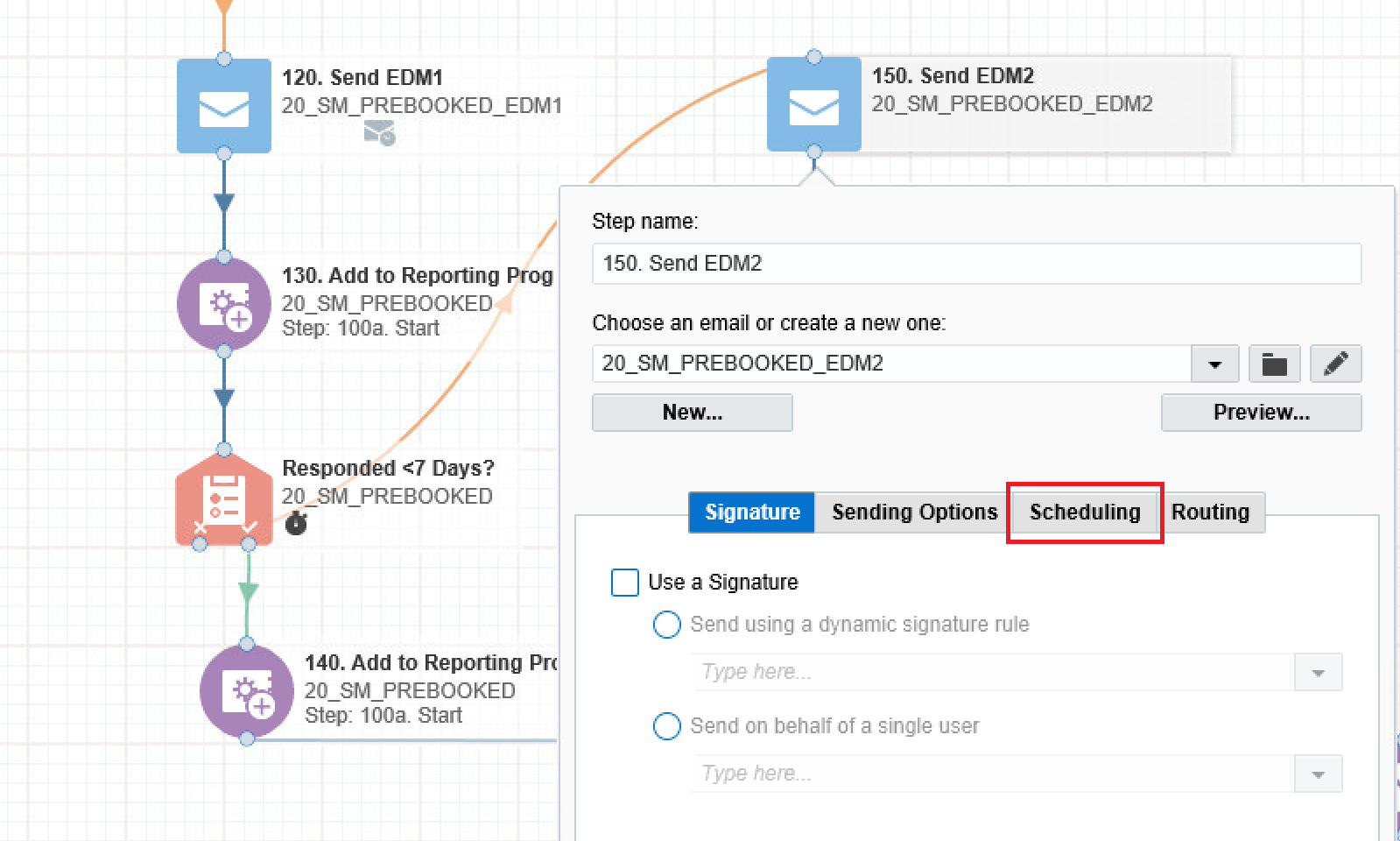Click the 130. Add to Reporting Program step icon
This screenshot has height=841, width=1400.
coord(224,304)
